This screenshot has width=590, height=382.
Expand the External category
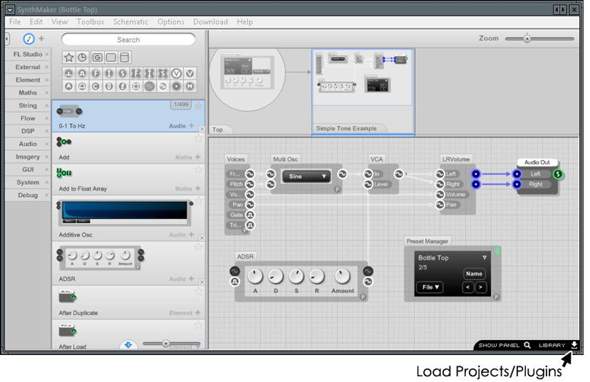pyautogui.click(x=28, y=67)
